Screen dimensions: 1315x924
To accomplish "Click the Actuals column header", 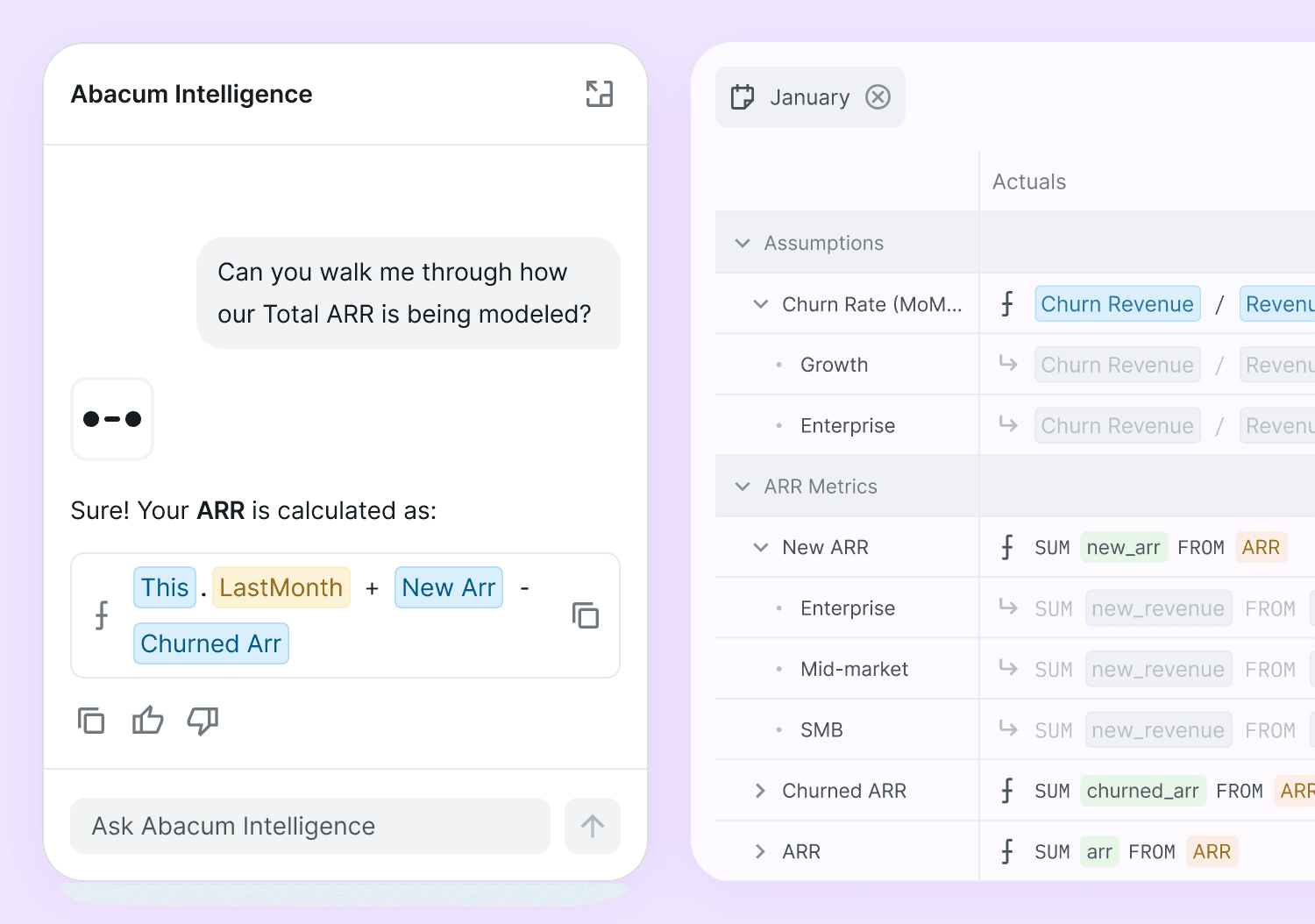I will [1029, 181].
